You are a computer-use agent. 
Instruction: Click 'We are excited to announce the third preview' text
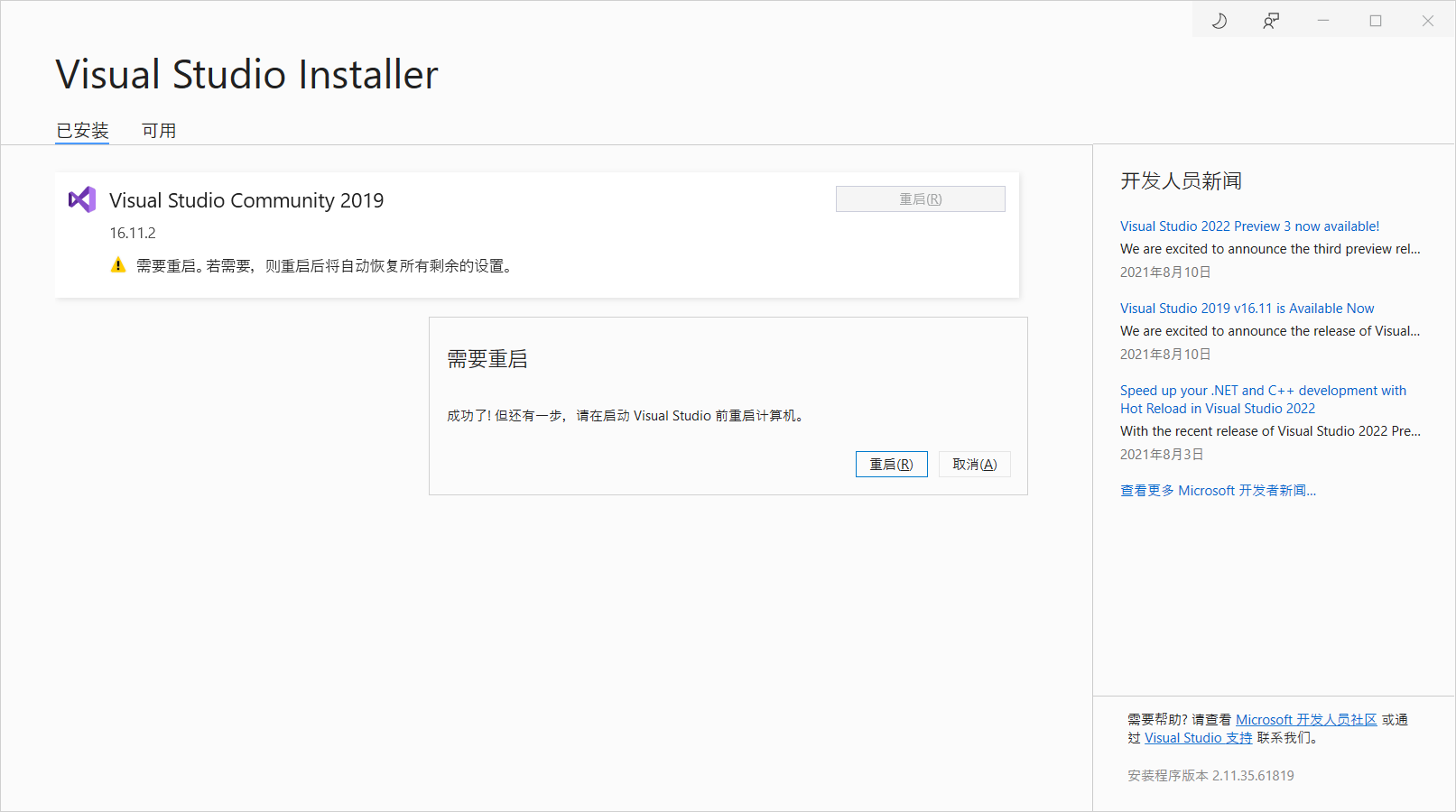click(x=1270, y=249)
